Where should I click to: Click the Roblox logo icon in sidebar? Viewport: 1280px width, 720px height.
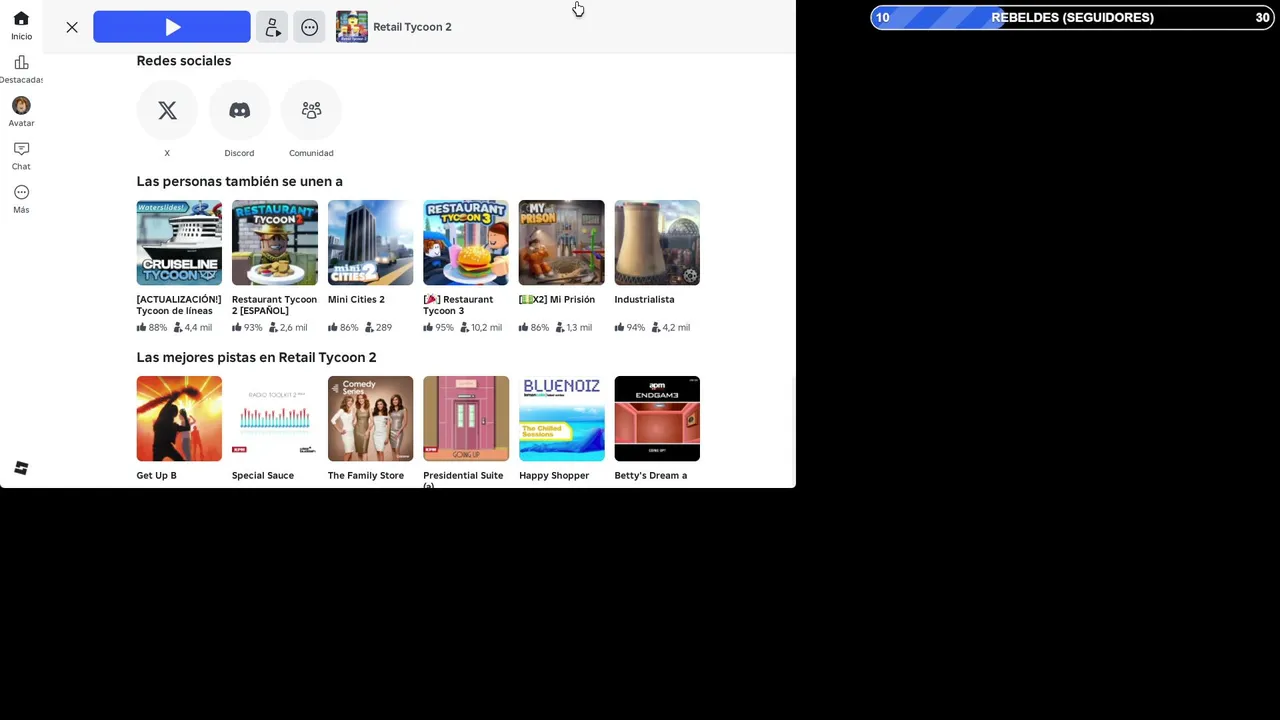click(x=21, y=468)
